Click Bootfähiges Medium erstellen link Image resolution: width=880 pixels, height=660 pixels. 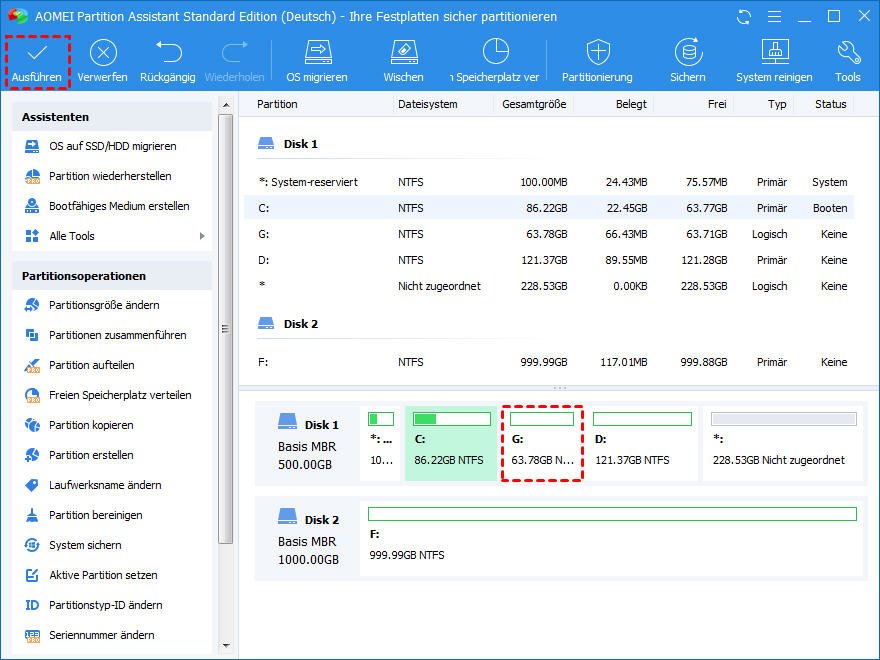(119, 206)
